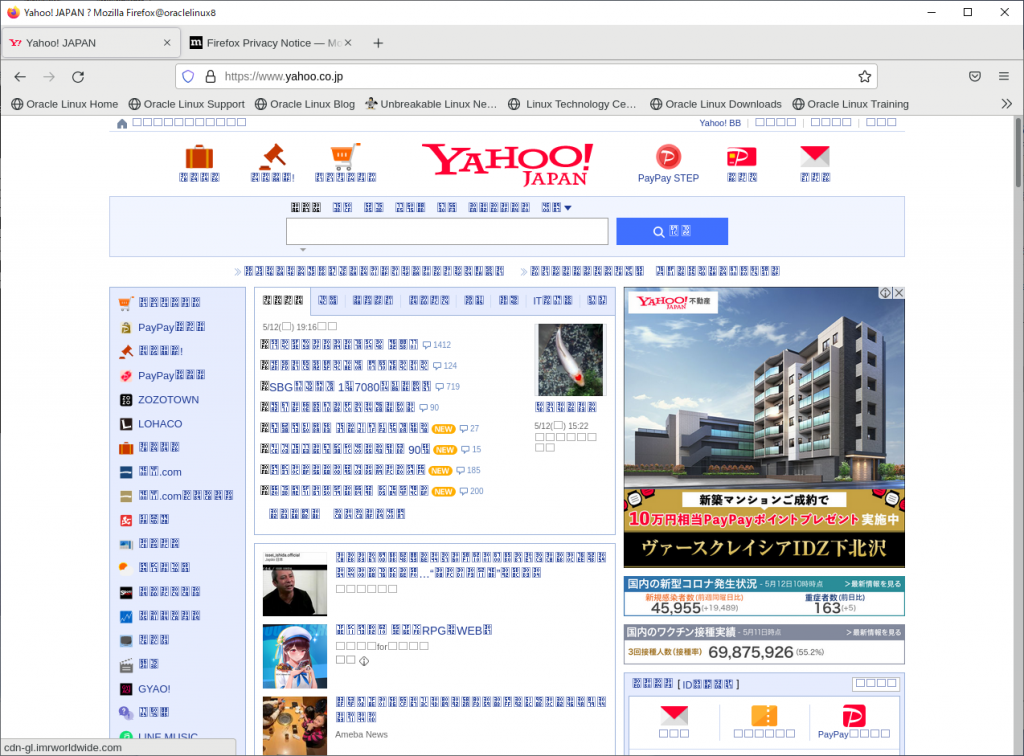Click the sidebar shopping cart icon
The width and height of the screenshot is (1024, 756).
[x=126, y=303]
